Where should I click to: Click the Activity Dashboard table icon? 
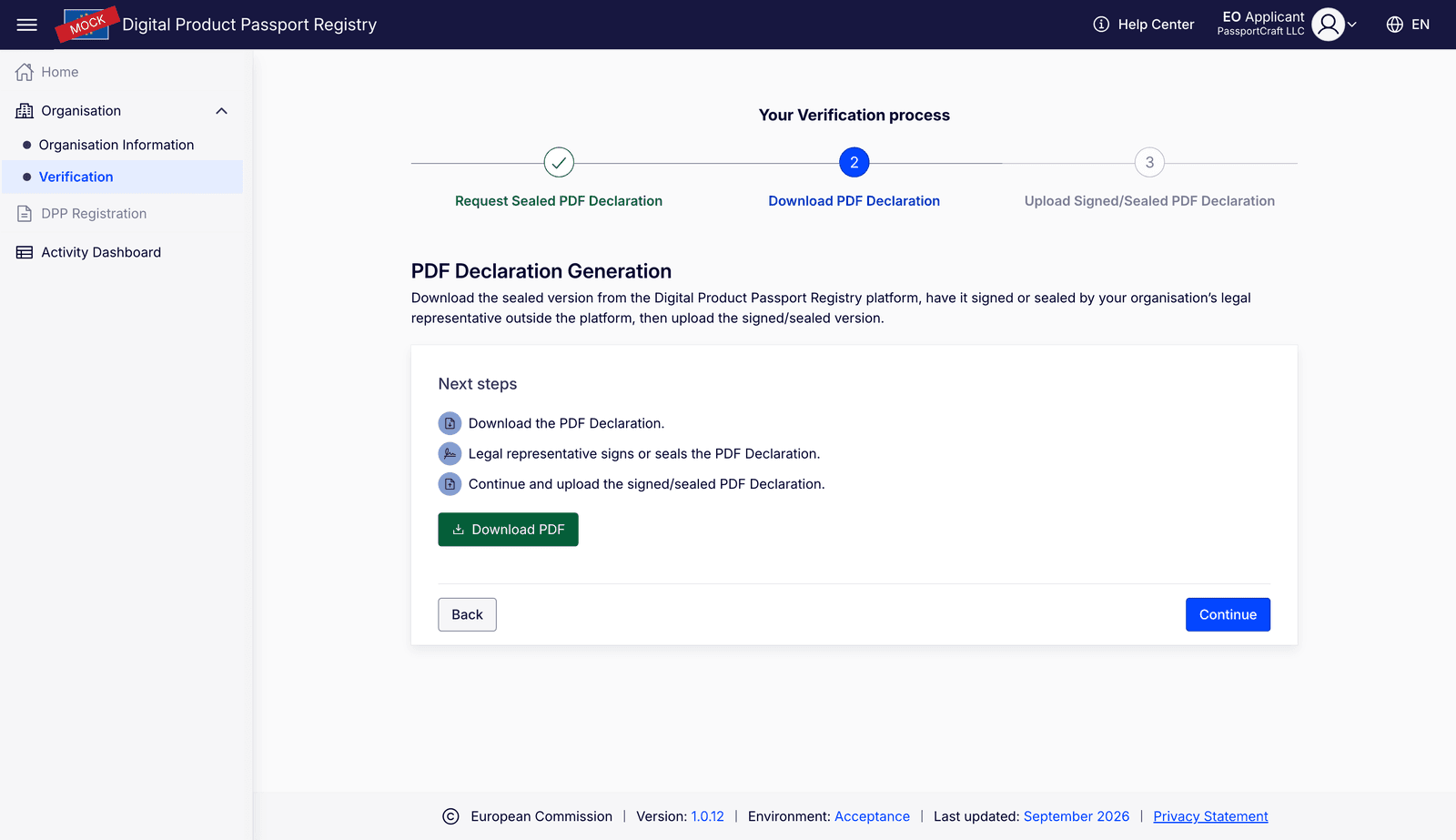(x=25, y=252)
